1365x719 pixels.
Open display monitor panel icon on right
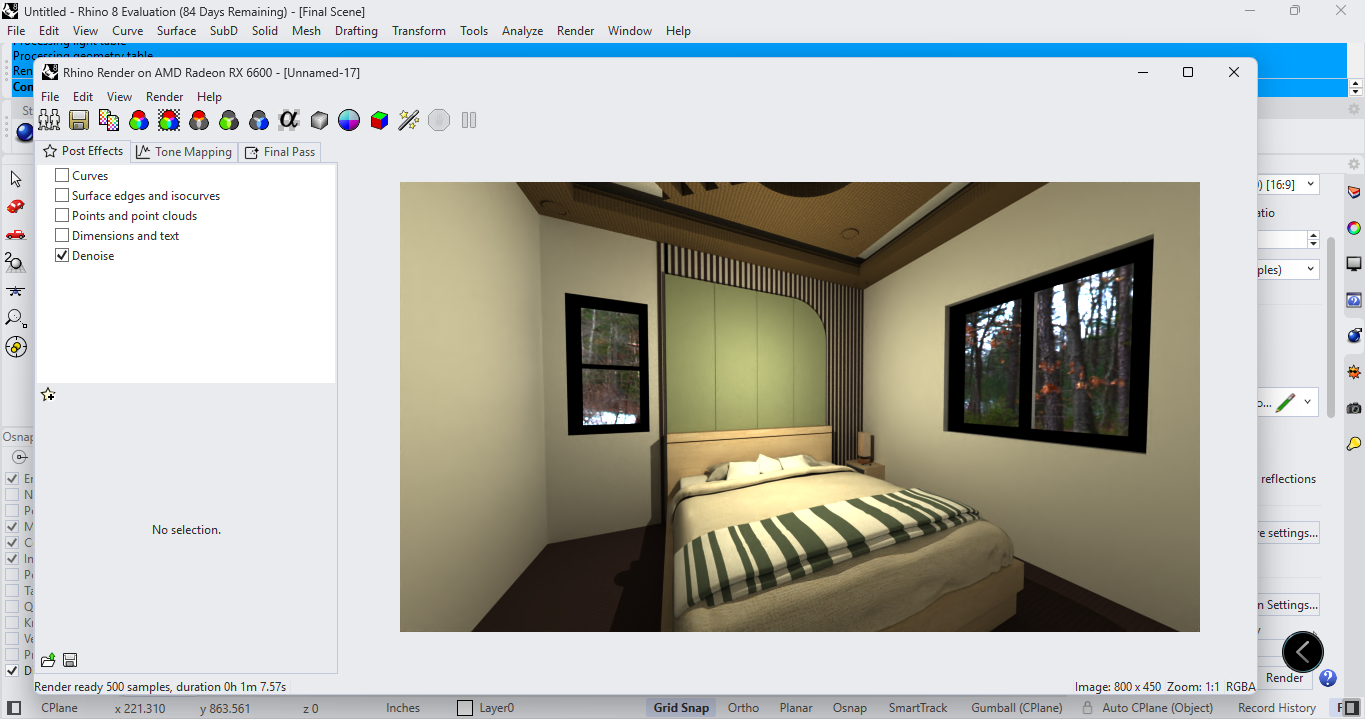pyautogui.click(x=1354, y=264)
